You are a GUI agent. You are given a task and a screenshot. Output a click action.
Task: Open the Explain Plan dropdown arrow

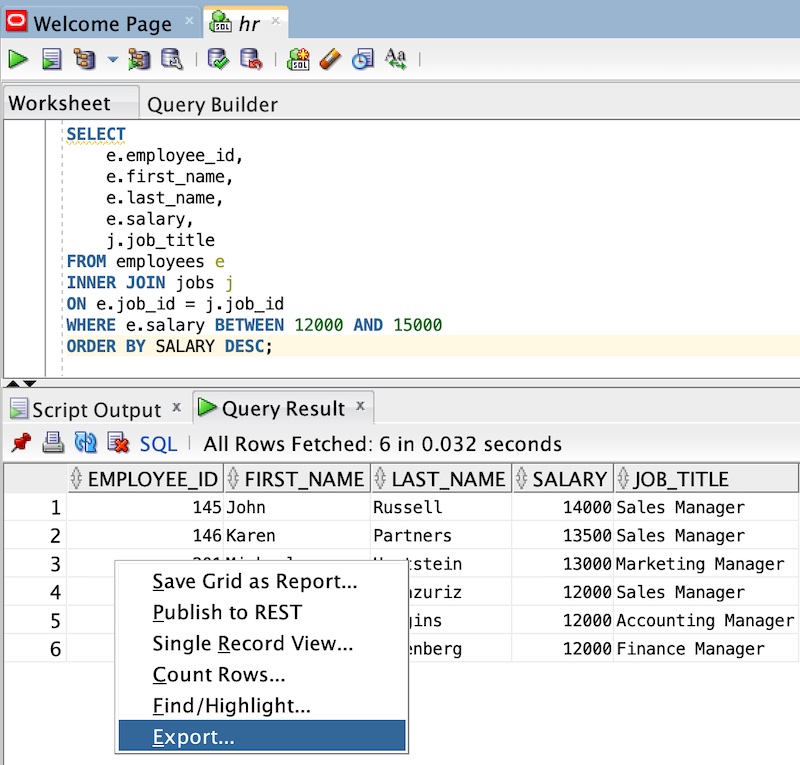pos(110,59)
